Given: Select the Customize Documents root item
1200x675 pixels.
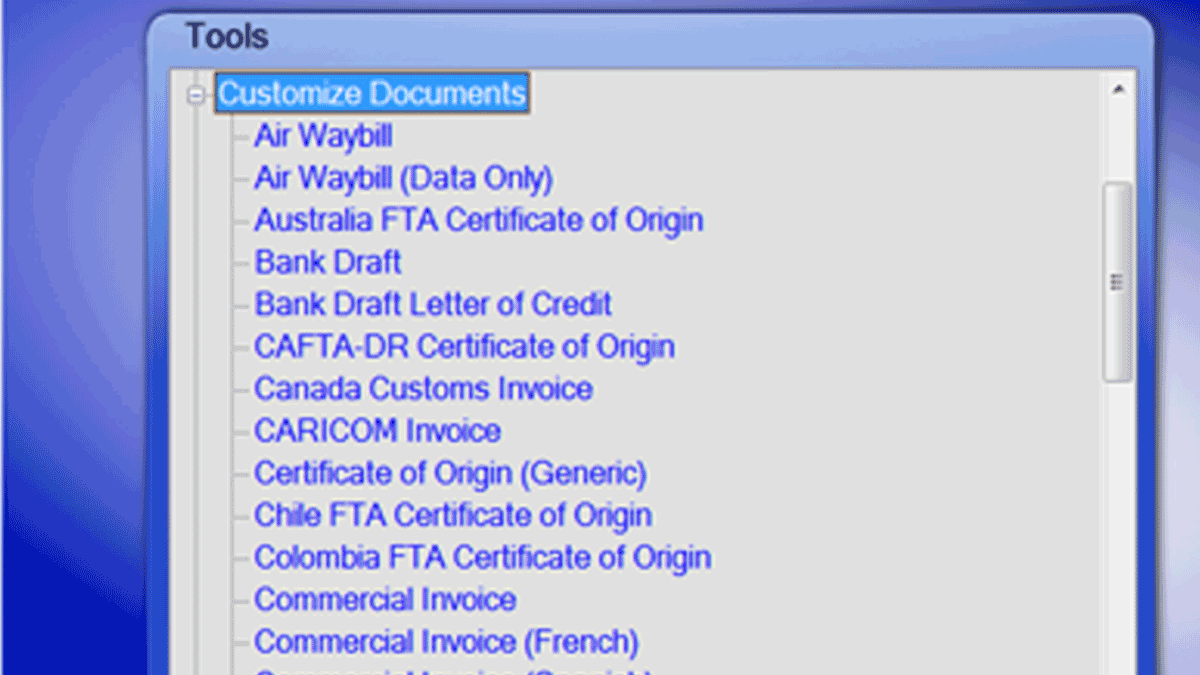Looking at the screenshot, I should point(372,93).
